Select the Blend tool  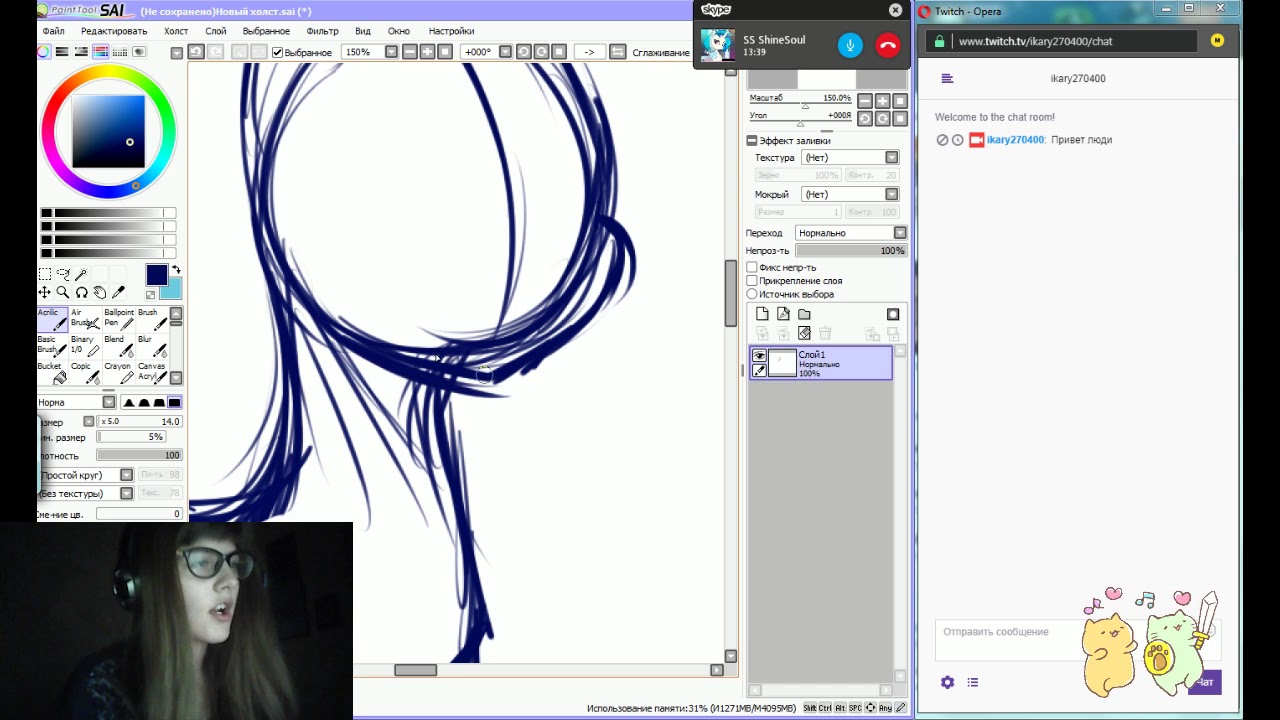click(118, 346)
